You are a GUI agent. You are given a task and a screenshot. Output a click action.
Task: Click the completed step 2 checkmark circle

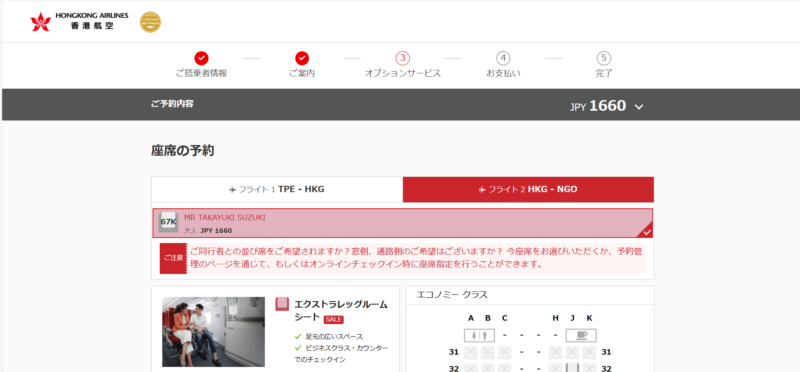pos(302,58)
